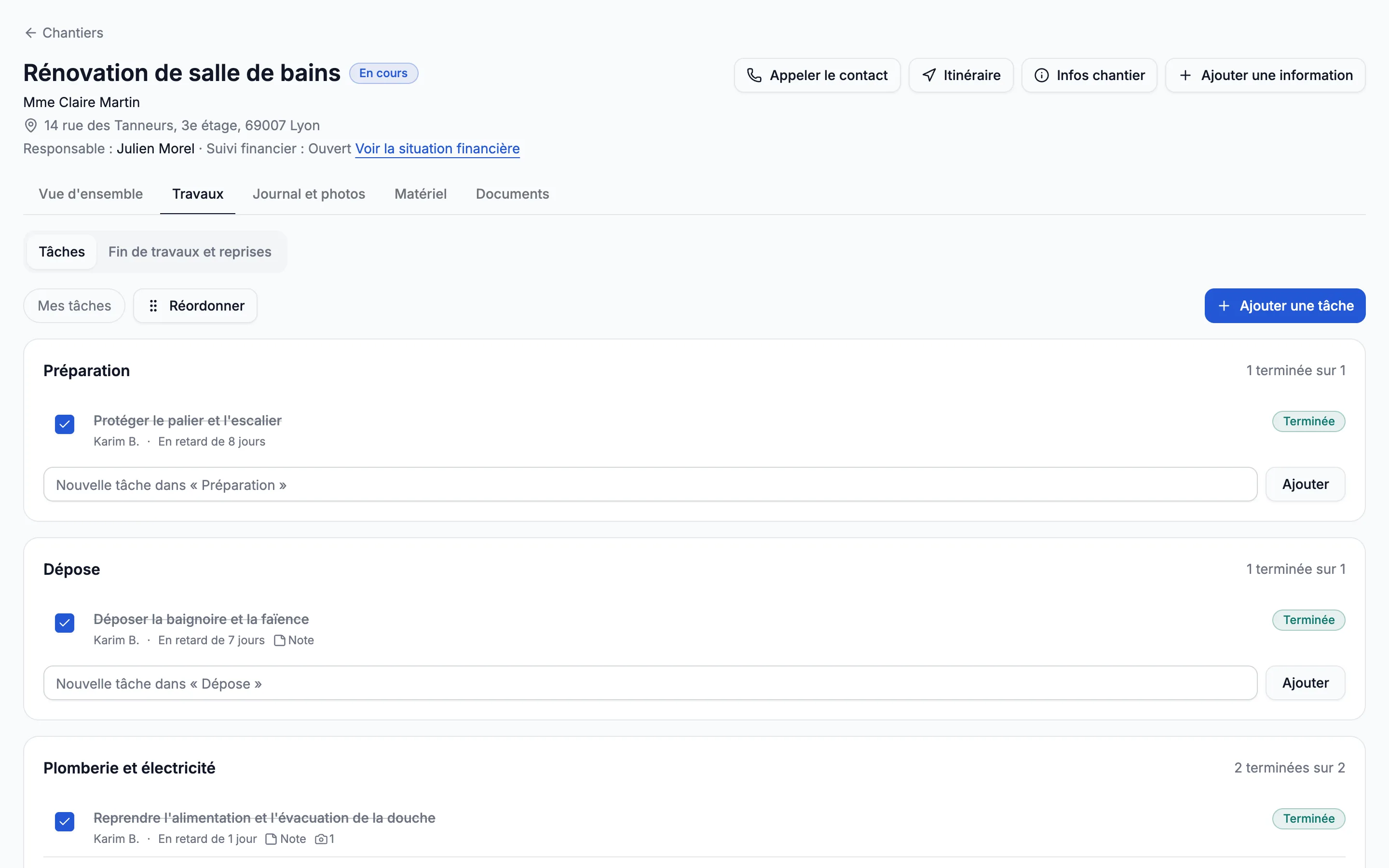Screen dimensions: 1389x868
Task: Toggle the Mes tâches filter
Action: 74,306
